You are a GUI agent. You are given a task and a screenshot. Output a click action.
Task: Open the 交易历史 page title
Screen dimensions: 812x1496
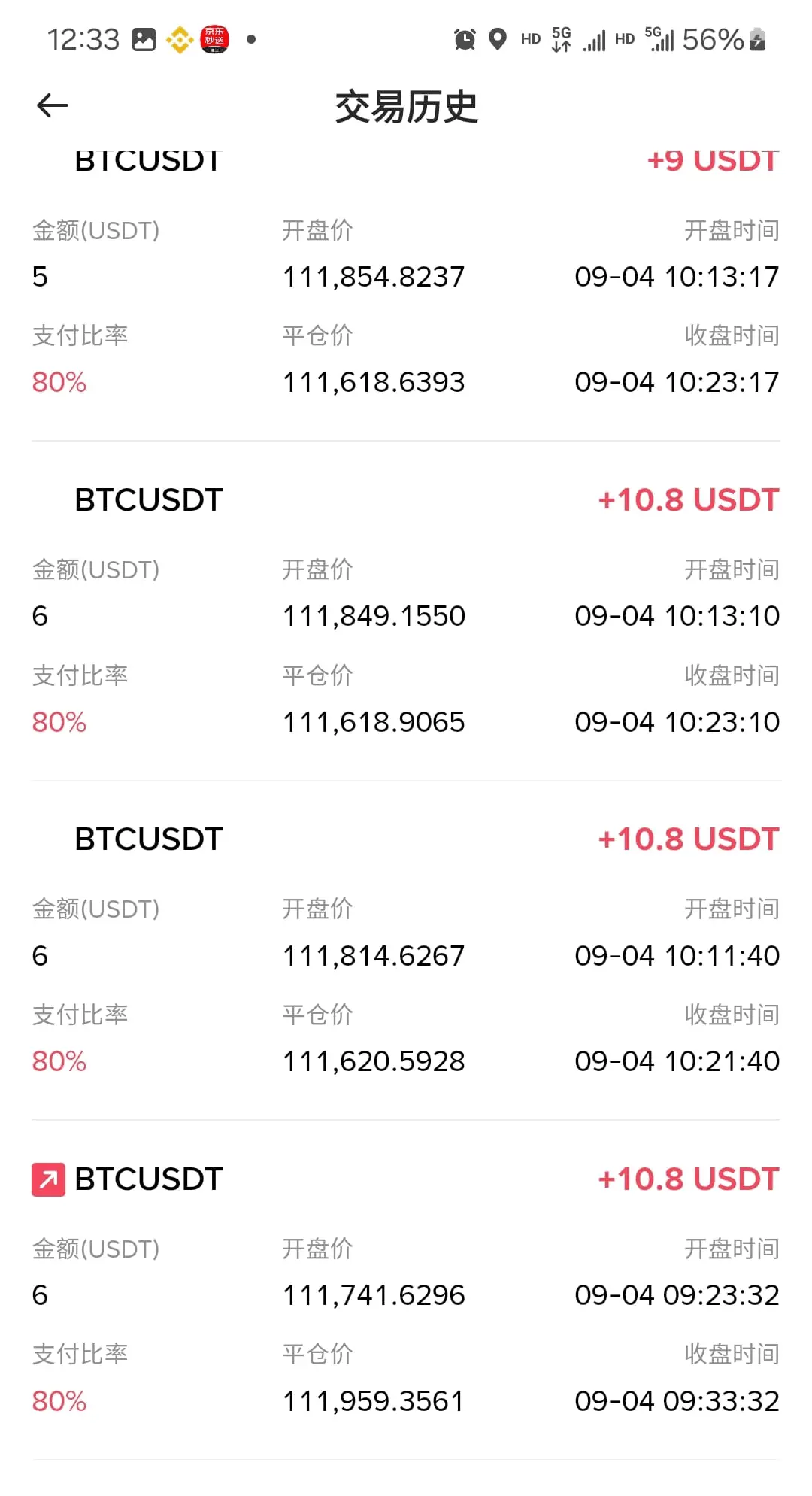coord(406,106)
